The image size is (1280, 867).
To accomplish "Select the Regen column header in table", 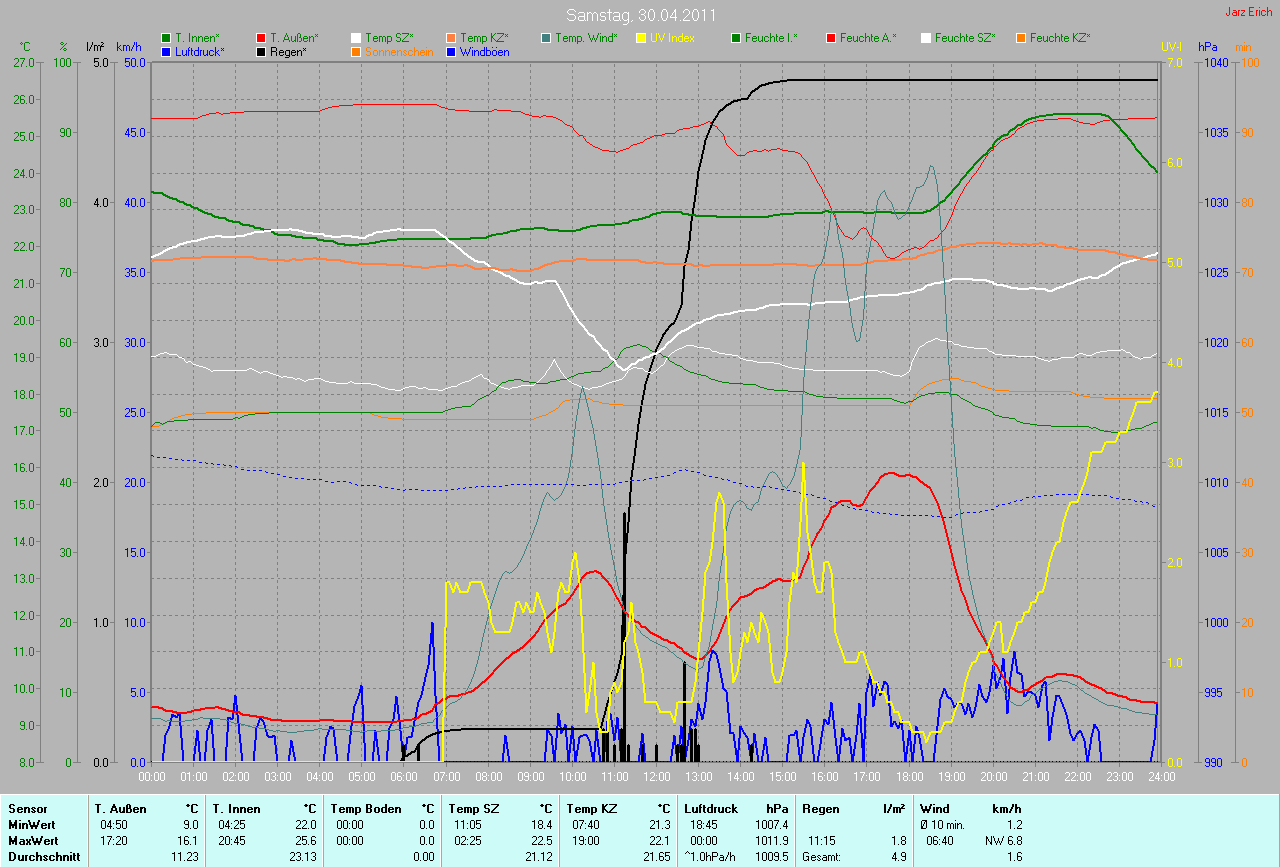I will [x=820, y=808].
